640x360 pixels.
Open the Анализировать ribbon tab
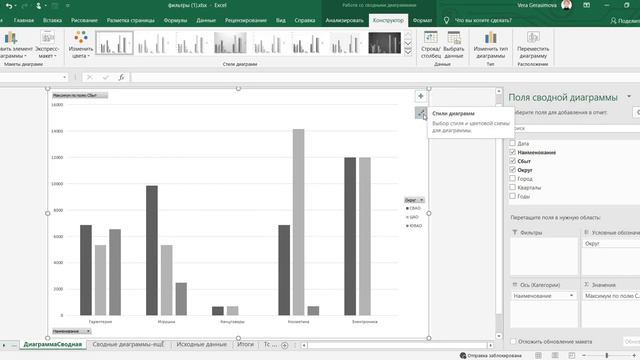coord(344,20)
